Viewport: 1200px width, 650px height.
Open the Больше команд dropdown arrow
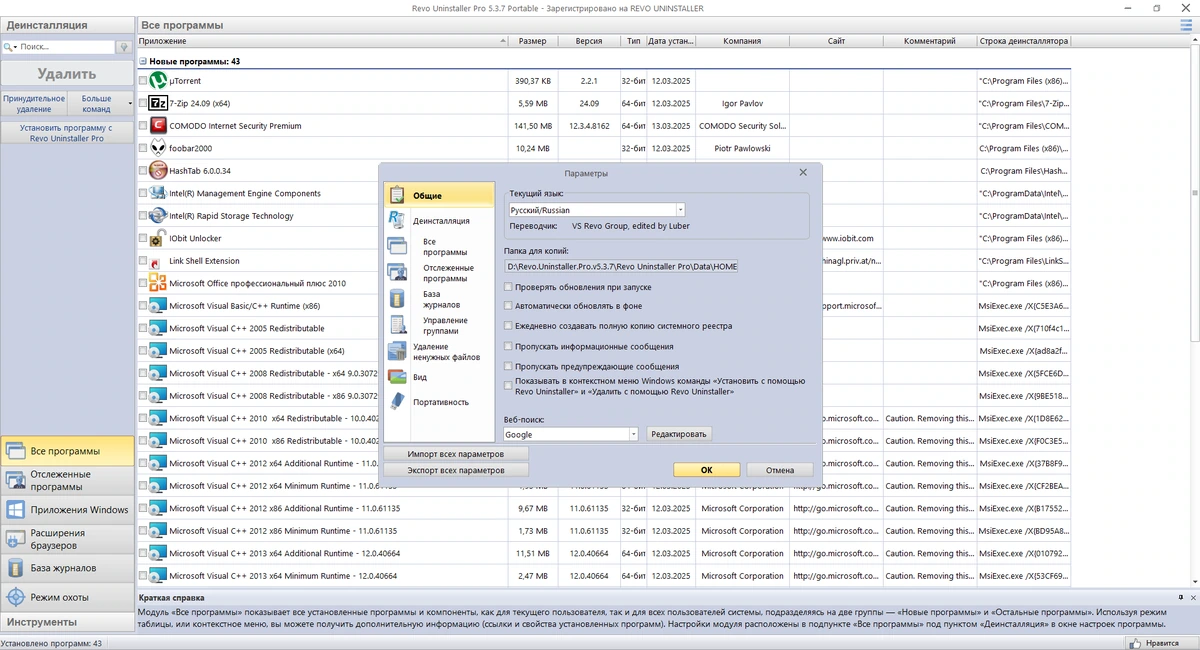[130, 103]
